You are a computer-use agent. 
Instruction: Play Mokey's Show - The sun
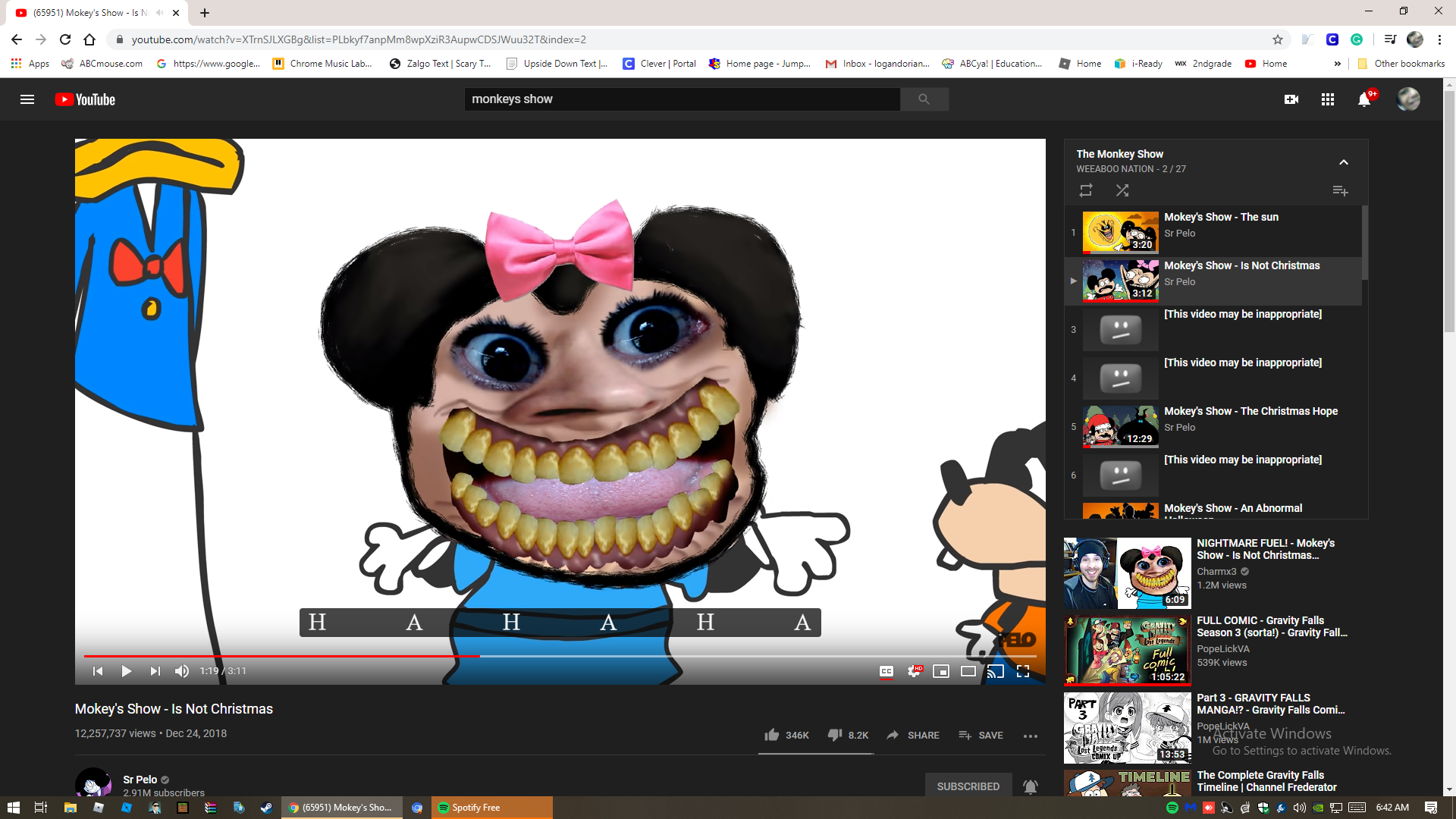(1213, 233)
